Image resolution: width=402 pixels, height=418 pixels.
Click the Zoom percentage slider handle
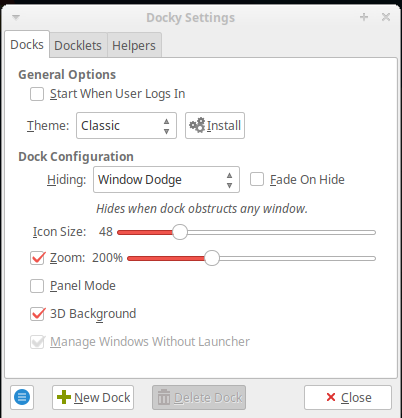(212, 258)
